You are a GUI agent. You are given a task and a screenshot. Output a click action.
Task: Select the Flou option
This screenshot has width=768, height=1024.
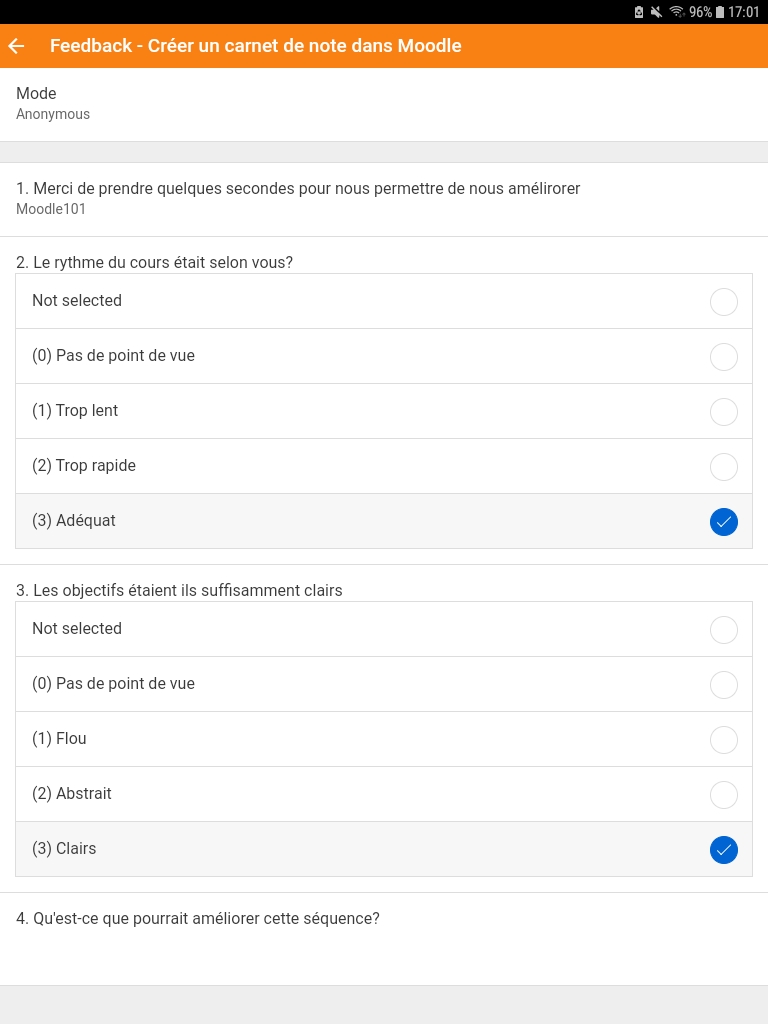tap(384, 739)
